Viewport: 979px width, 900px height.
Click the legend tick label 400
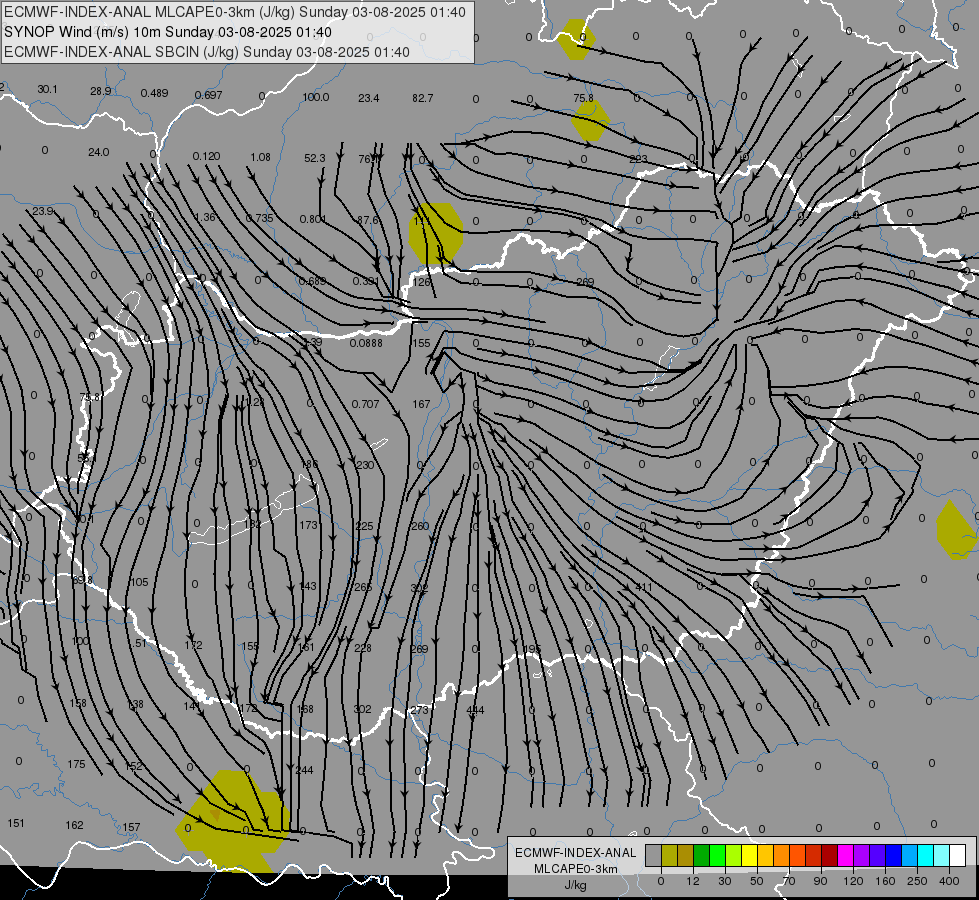(x=949, y=881)
